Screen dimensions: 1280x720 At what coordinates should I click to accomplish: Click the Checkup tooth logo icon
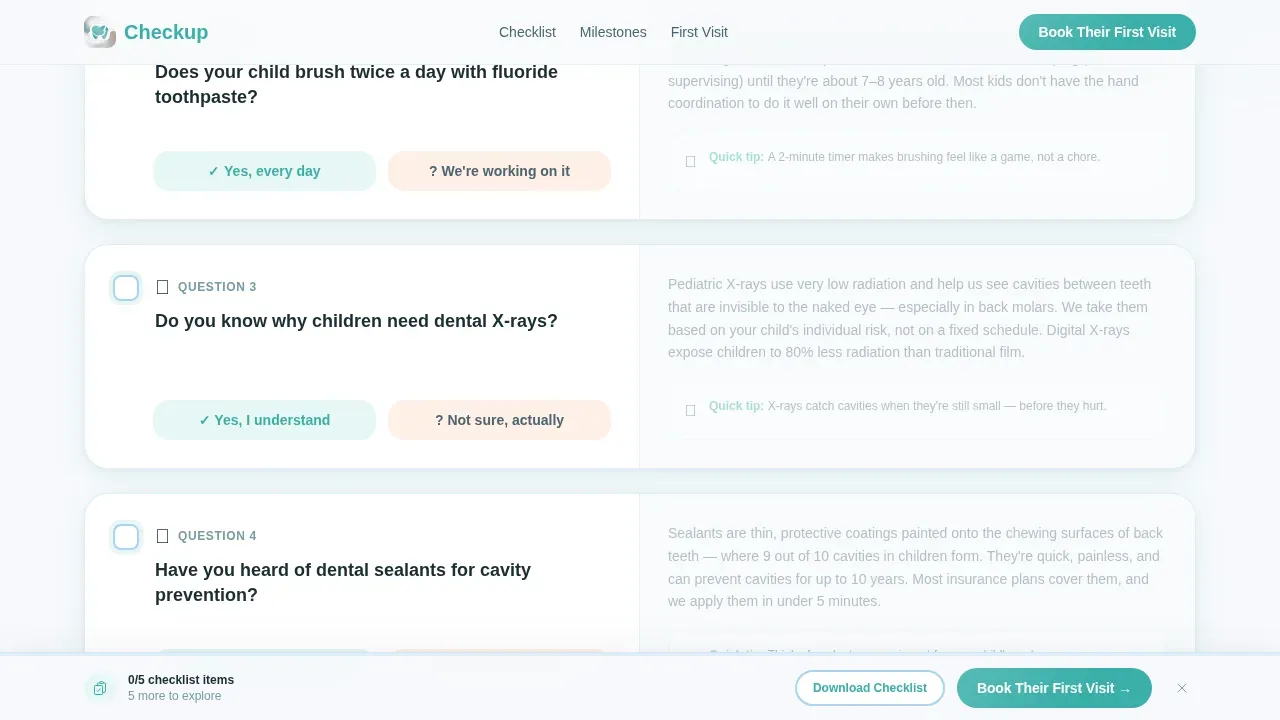100,32
